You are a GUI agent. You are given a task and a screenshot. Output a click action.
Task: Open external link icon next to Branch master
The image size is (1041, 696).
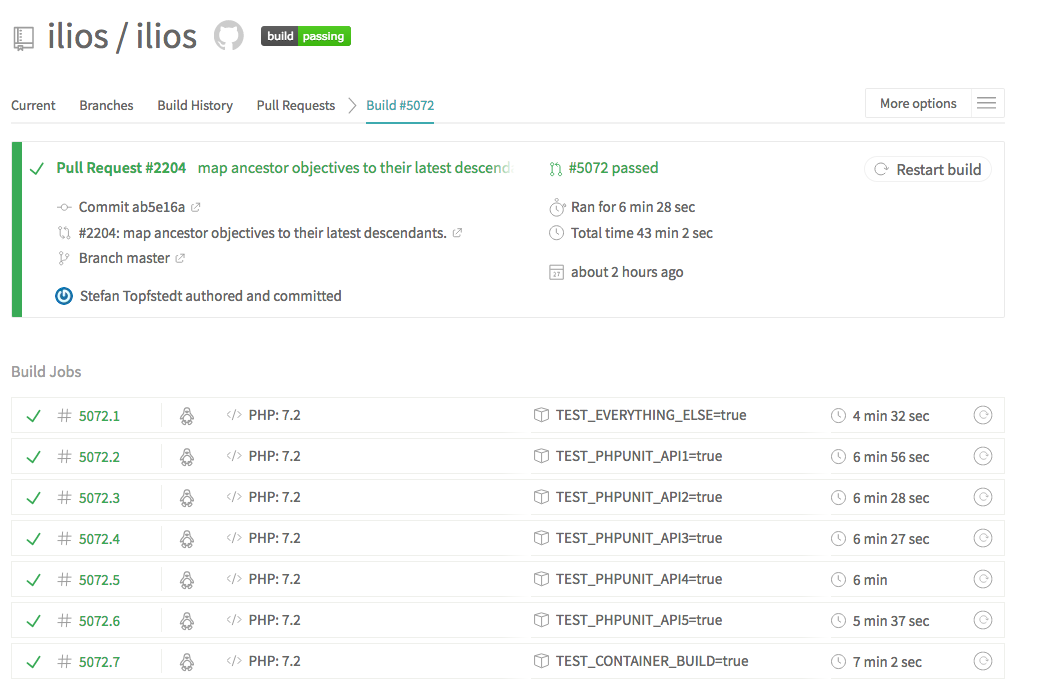pyautogui.click(x=180, y=258)
